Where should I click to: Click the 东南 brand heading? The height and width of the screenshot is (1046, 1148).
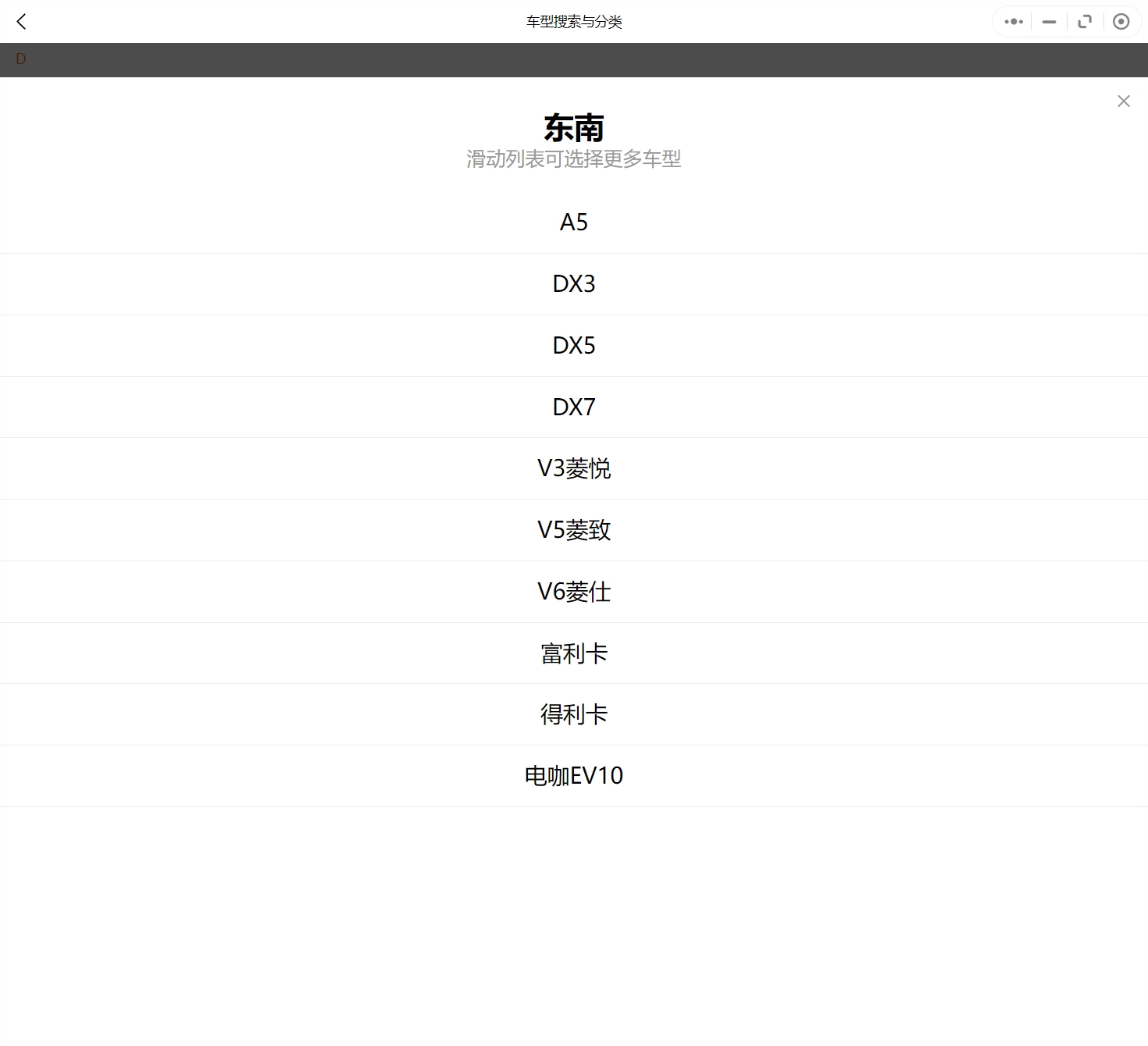574,126
